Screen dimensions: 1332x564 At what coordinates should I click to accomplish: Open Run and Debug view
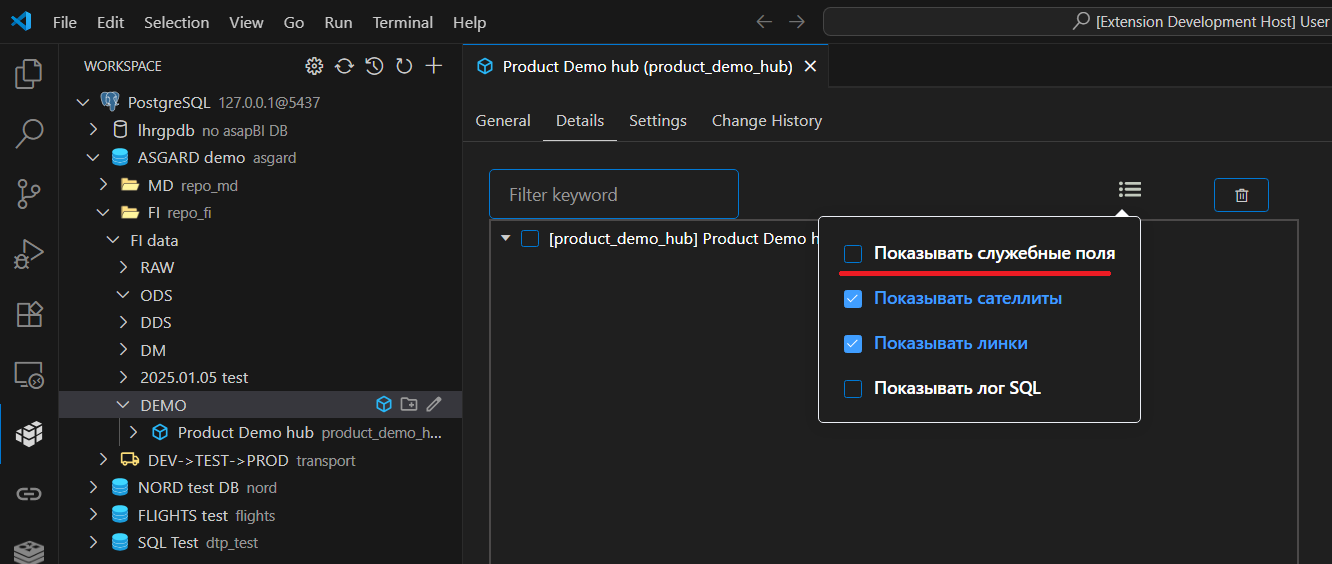tap(29, 254)
